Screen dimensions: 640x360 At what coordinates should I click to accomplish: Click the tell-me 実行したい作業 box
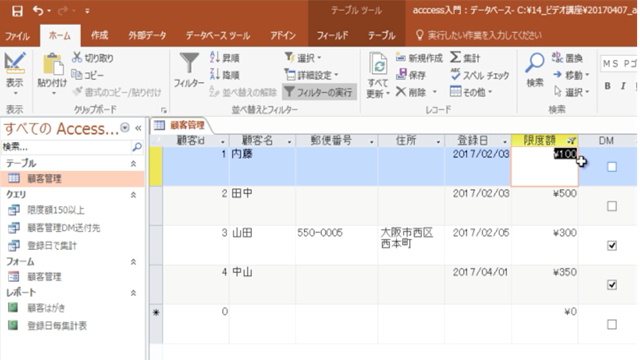[x=479, y=36]
